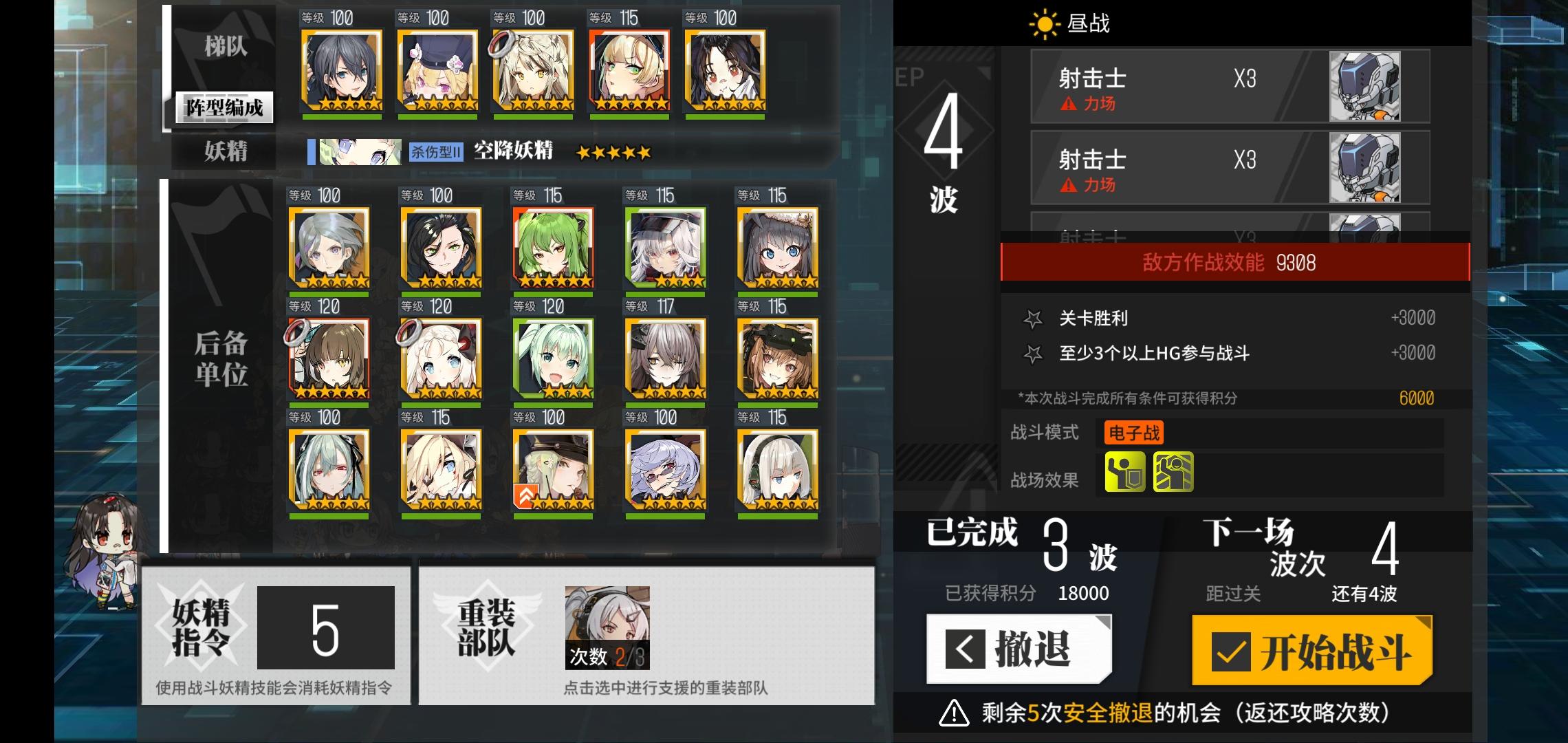The height and width of the screenshot is (743, 1568).
Task: Select the first echelon member, dark-haired level 100
Action: point(342,71)
